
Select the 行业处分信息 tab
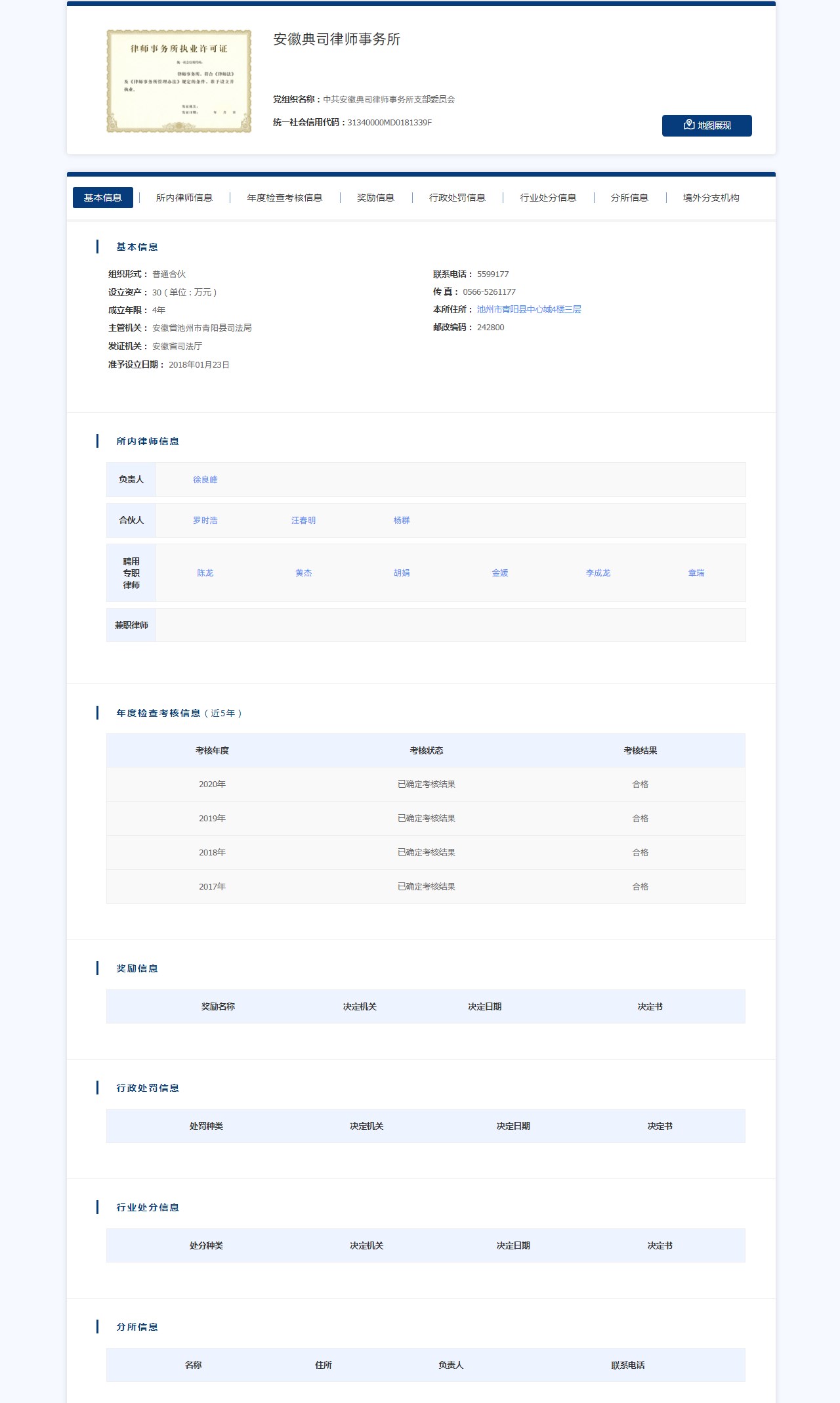(547, 198)
